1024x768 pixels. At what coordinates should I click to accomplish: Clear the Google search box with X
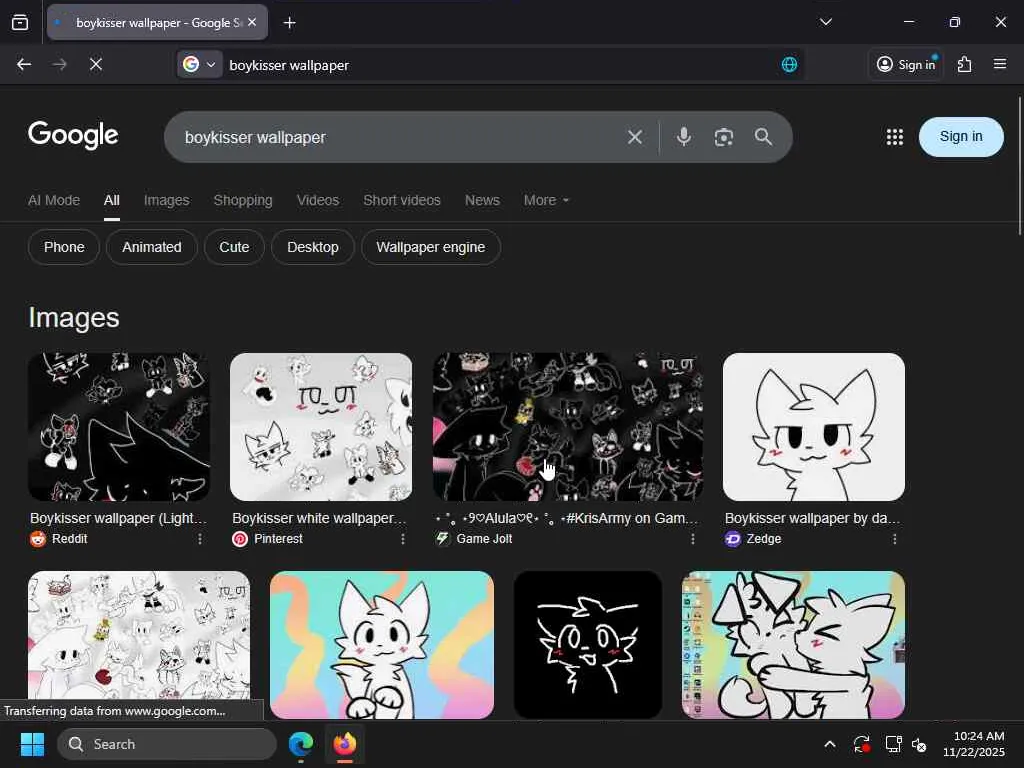(x=635, y=137)
